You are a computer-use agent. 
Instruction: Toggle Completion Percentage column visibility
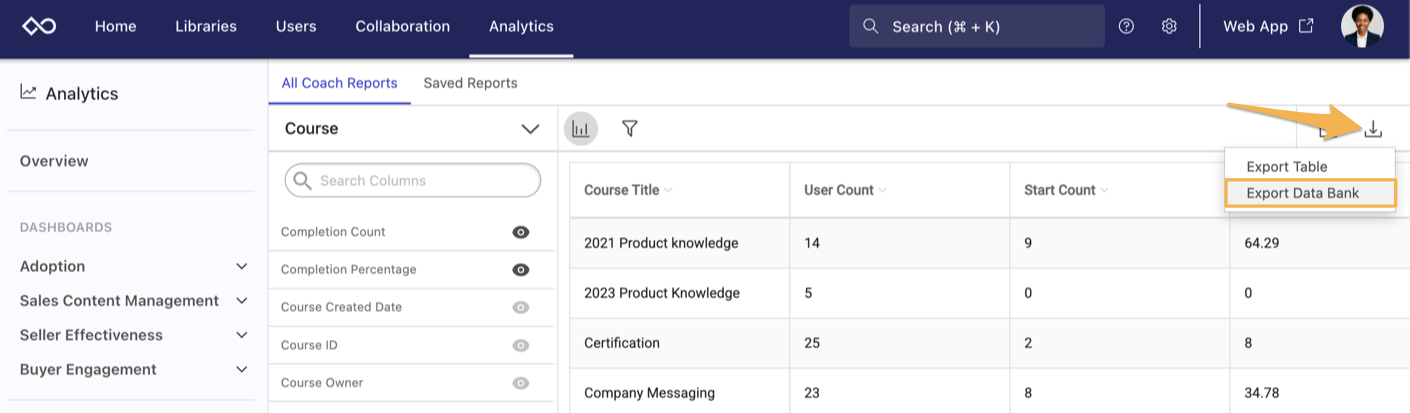tap(520, 270)
